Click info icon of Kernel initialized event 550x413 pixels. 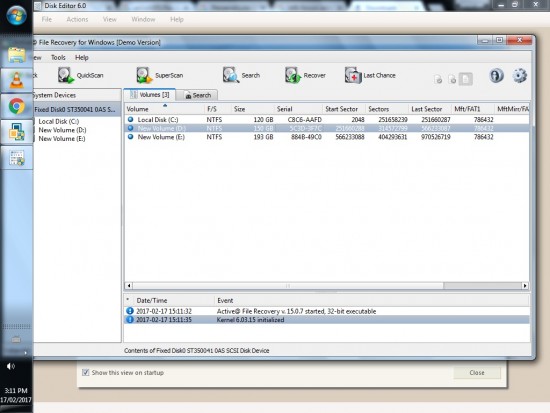coord(130,320)
